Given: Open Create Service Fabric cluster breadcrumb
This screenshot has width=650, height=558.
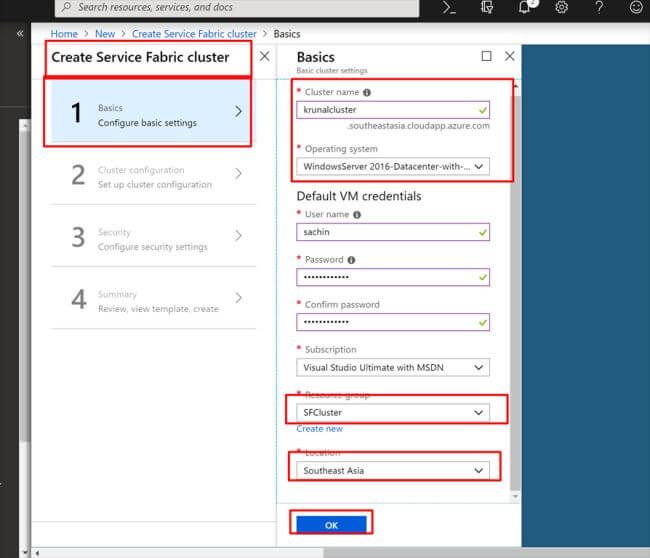Looking at the screenshot, I should pyautogui.click(x=194, y=34).
